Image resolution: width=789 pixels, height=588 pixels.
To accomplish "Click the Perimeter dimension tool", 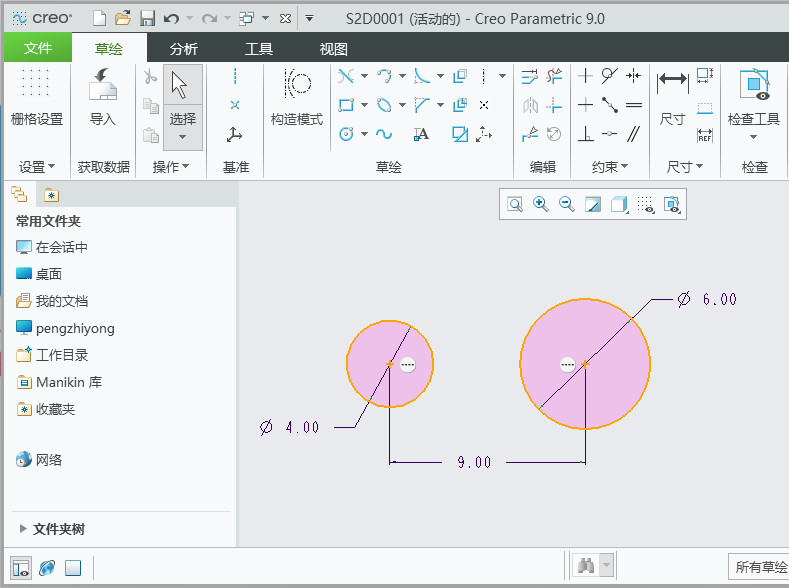I will [704, 108].
